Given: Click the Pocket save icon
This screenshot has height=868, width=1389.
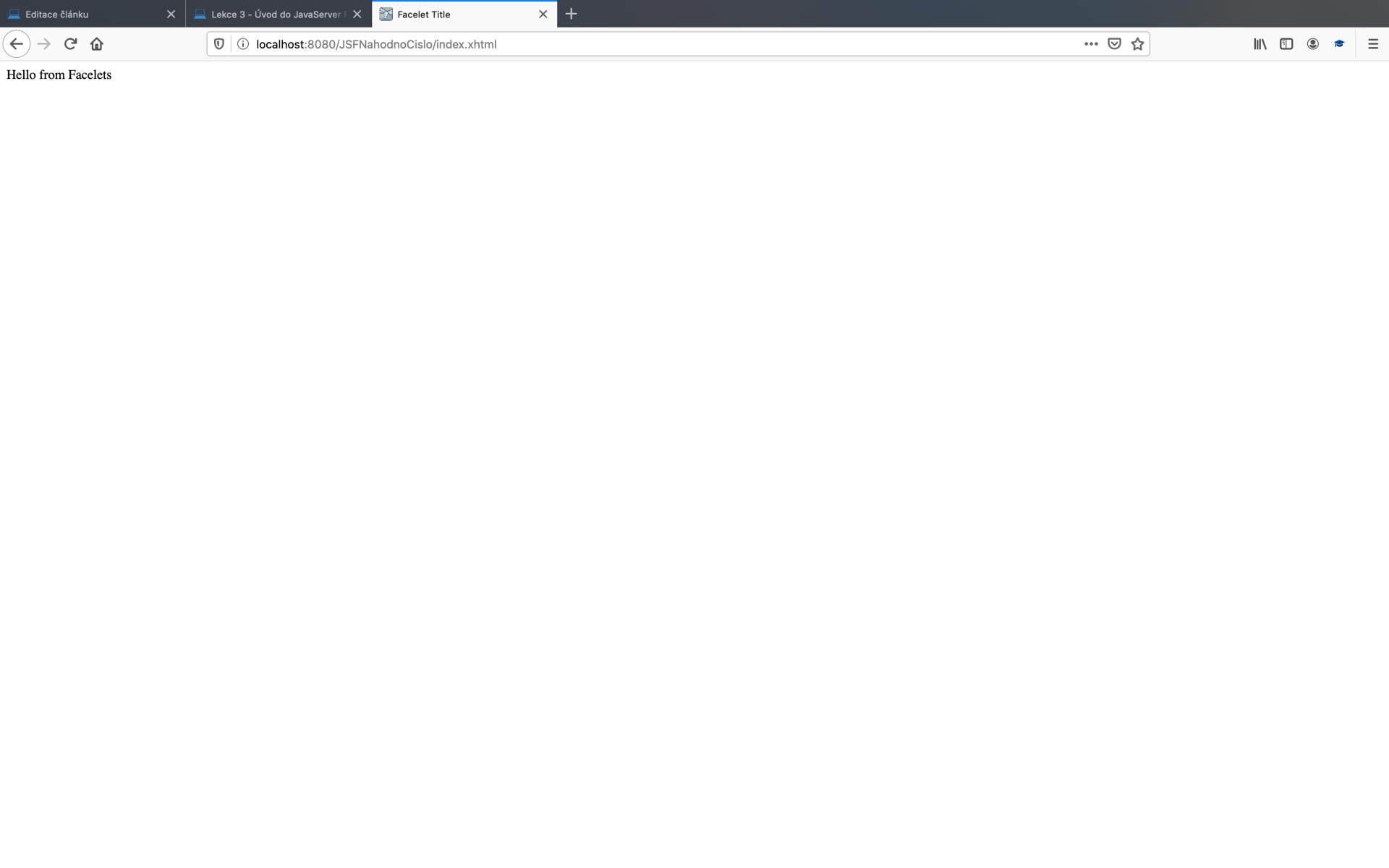Looking at the screenshot, I should [x=1114, y=44].
